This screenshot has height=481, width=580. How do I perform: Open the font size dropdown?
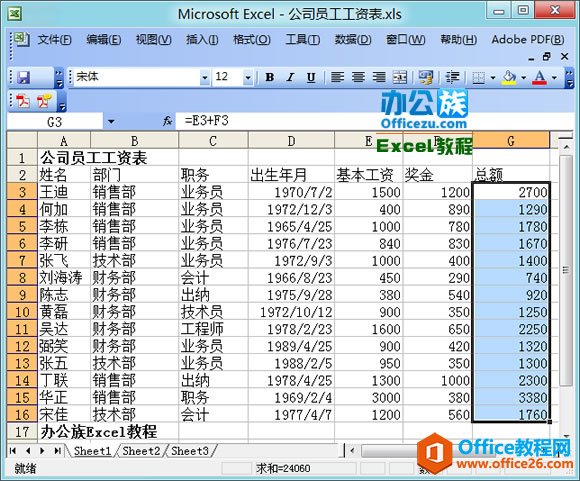[x=248, y=78]
